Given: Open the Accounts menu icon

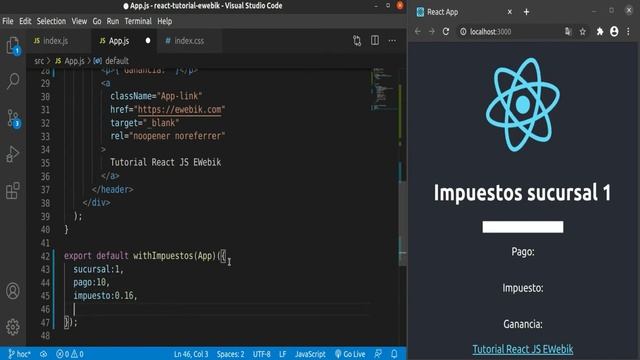Looking at the screenshot, I should tap(13, 291).
